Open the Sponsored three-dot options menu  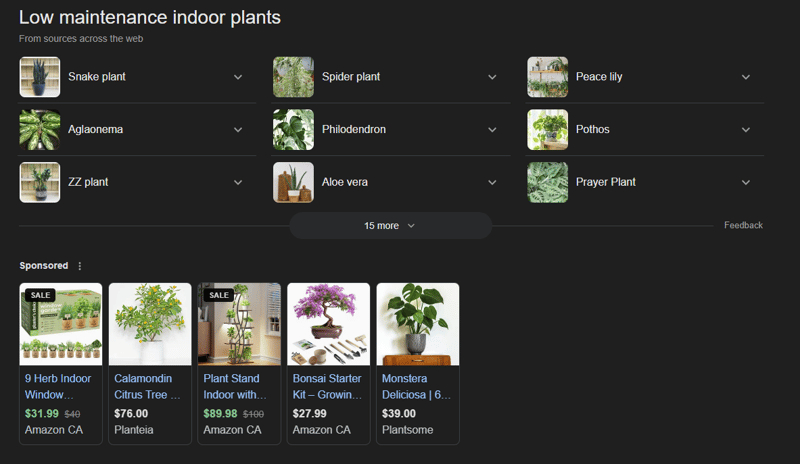[x=80, y=266]
